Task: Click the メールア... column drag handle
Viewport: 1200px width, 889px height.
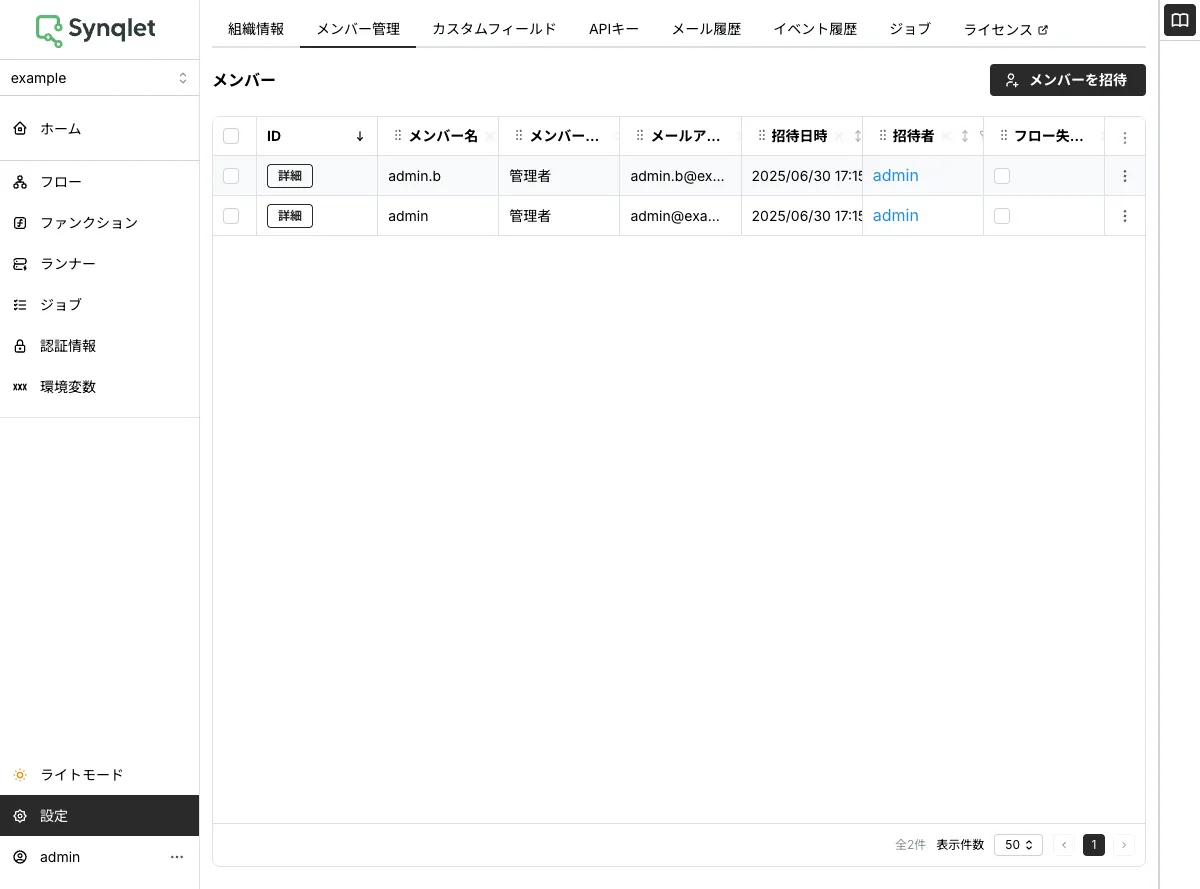Action: tap(640, 136)
